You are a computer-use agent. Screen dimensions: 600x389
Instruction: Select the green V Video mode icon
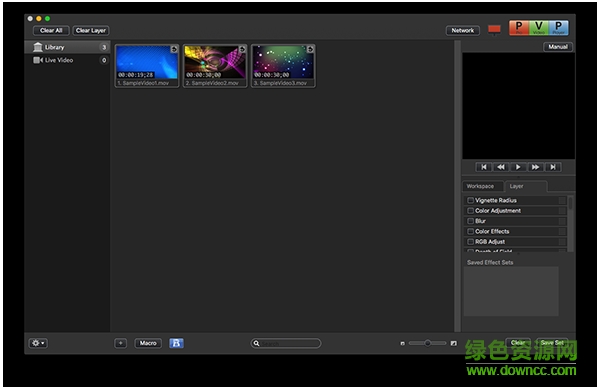pyautogui.click(x=539, y=28)
